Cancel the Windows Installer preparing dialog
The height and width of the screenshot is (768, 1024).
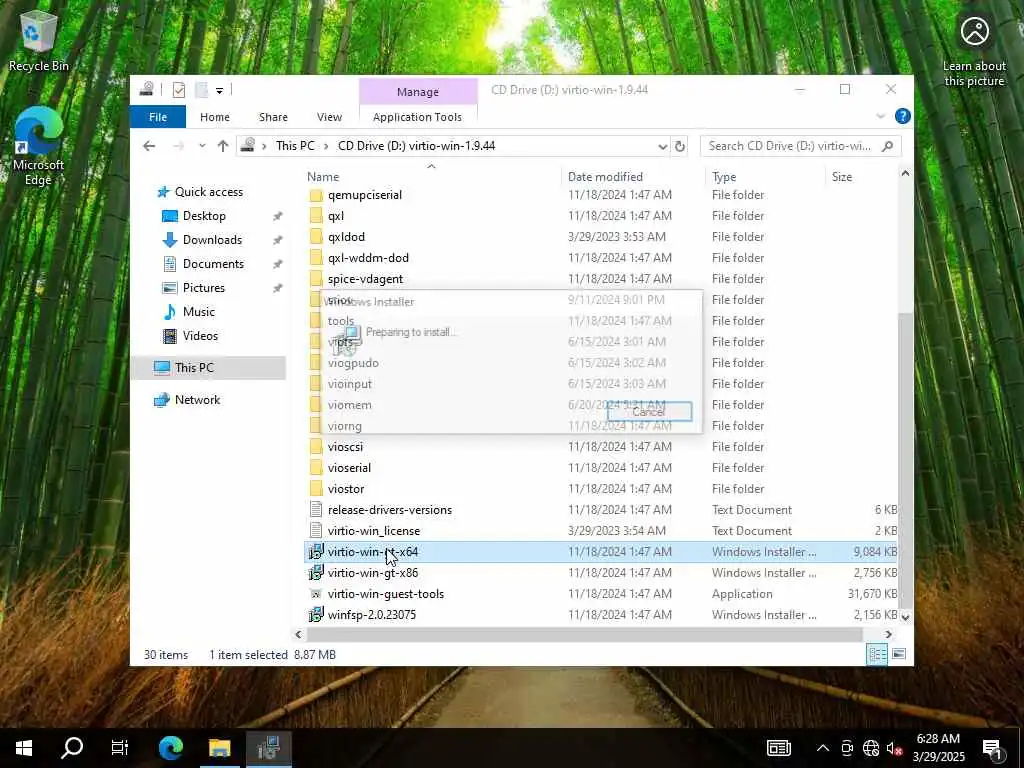tap(649, 411)
